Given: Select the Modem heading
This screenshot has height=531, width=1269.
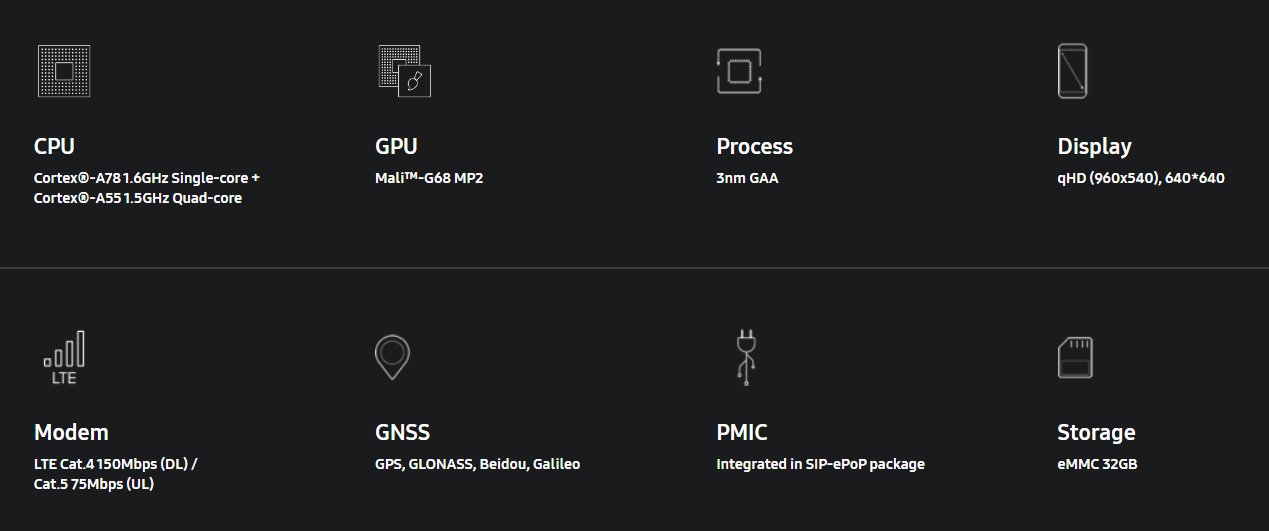Looking at the screenshot, I should click(x=71, y=432).
